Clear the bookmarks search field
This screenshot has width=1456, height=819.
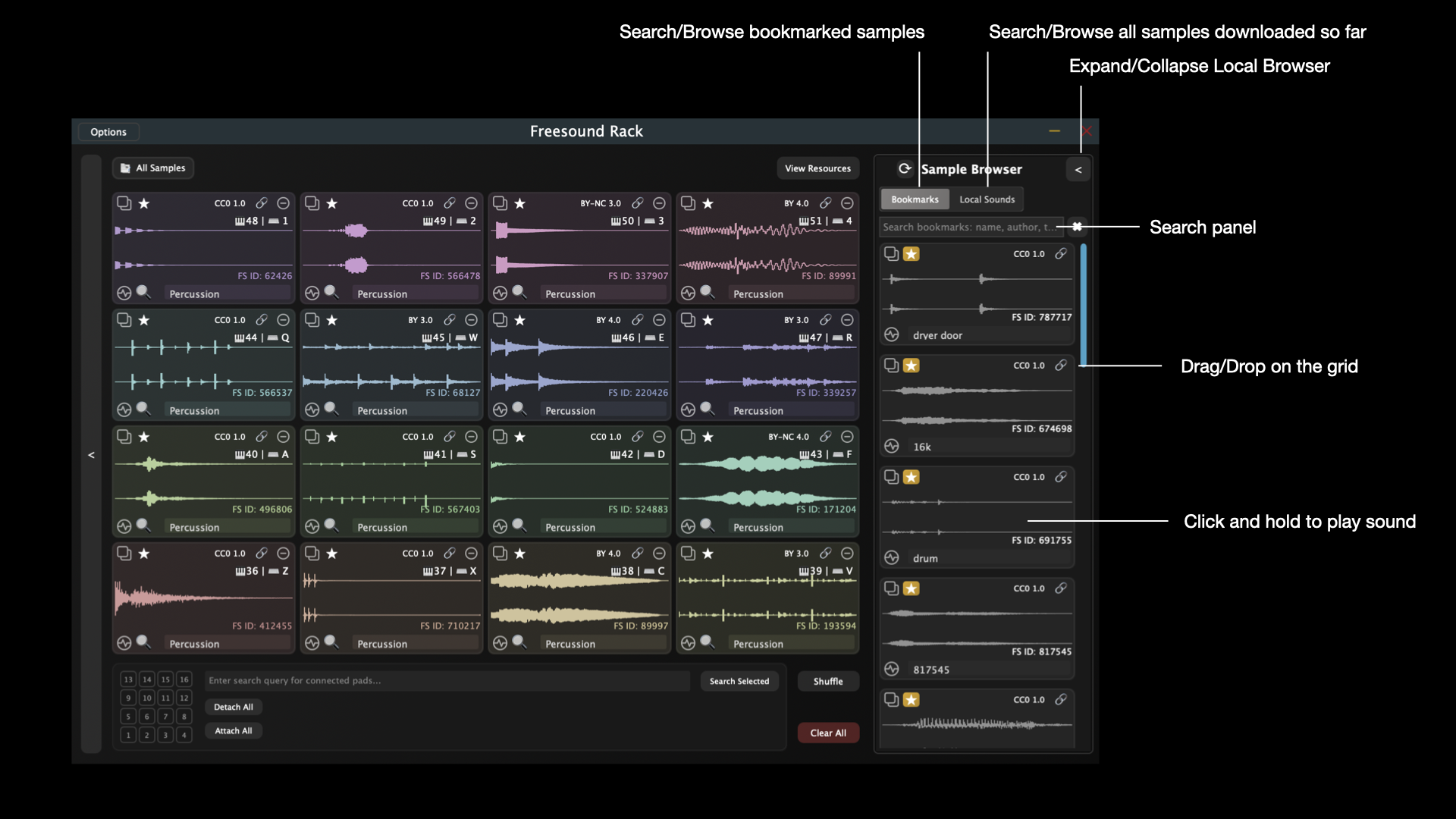pyautogui.click(x=1077, y=227)
